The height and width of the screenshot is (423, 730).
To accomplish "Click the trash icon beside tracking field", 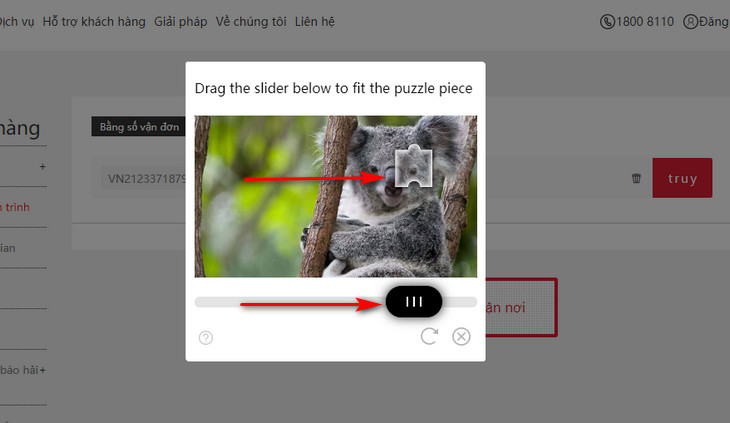I will [x=636, y=178].
